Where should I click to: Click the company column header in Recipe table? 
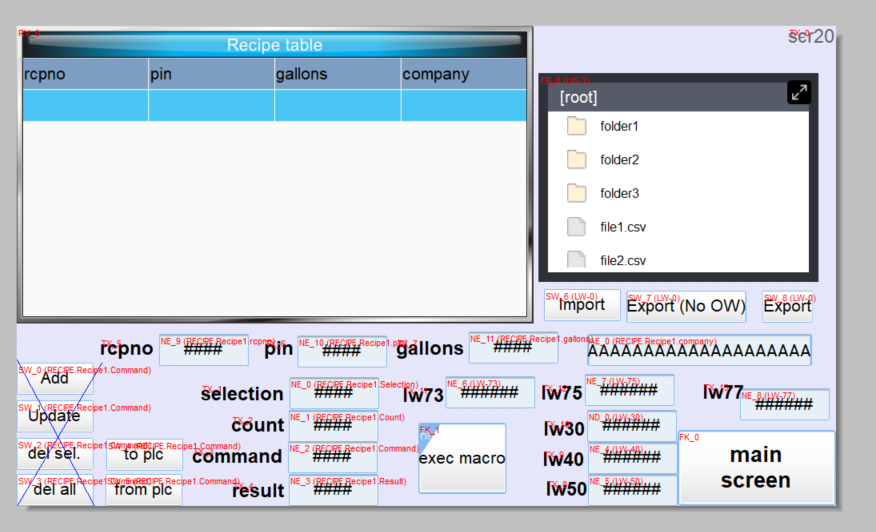pyautogui.click(x=463, y=74)
